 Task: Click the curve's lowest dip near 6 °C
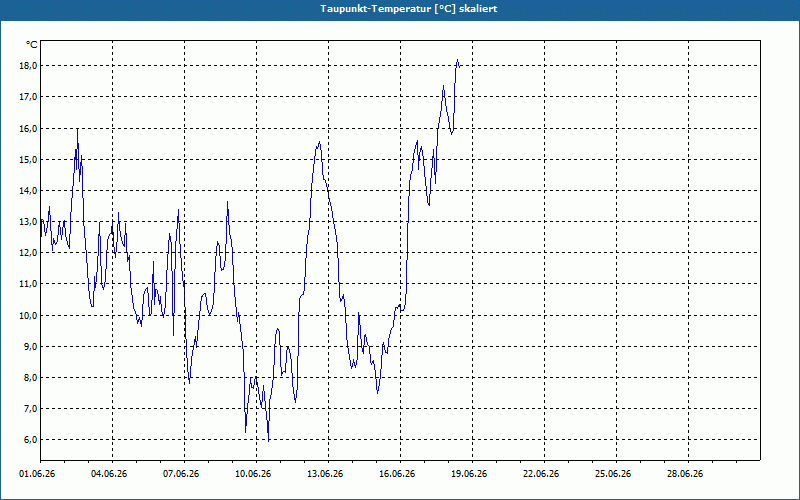pyautogui.click(x=268, y=440)
